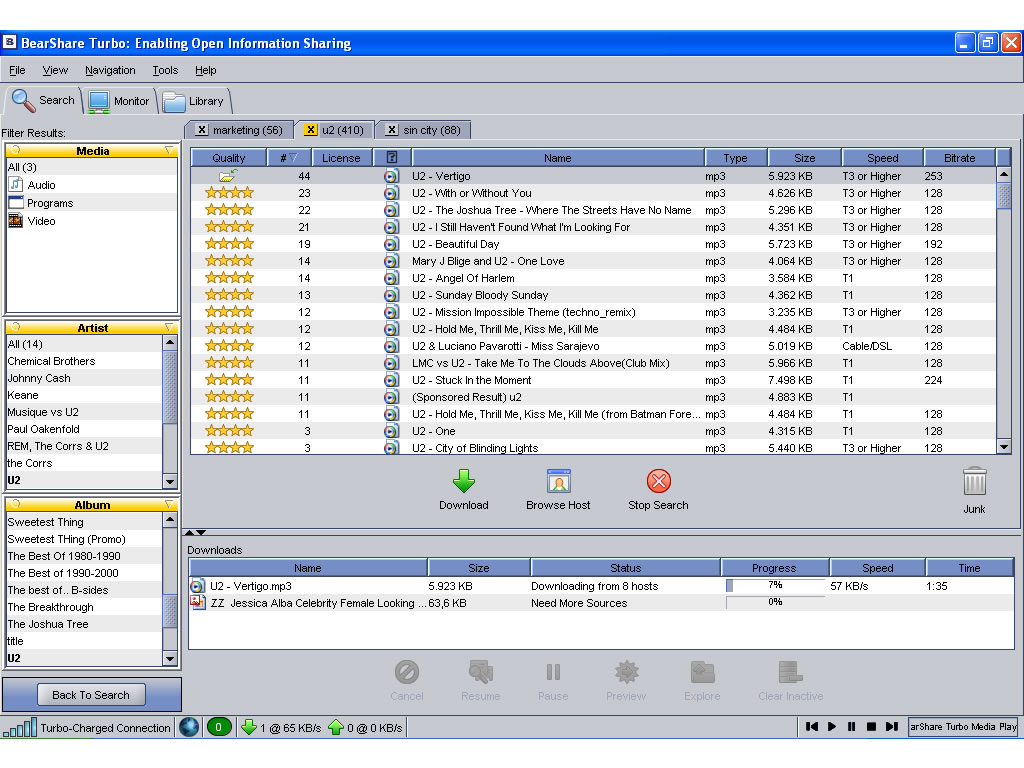Send selected result to Junk

[x=974, y=490]
